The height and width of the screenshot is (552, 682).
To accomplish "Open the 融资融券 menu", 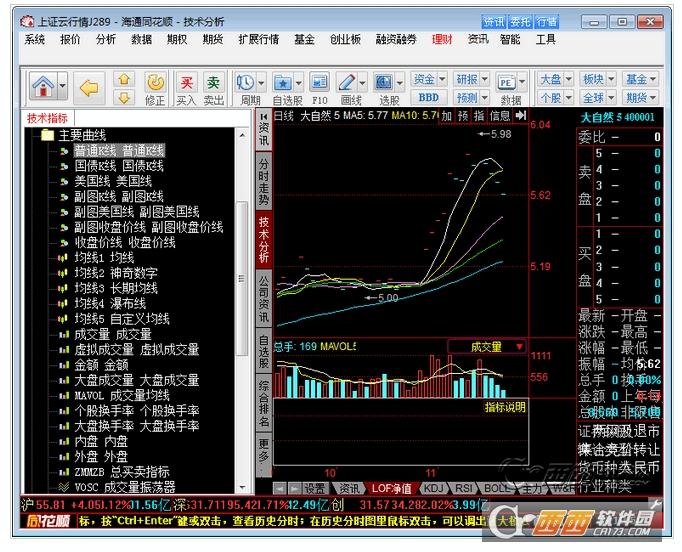I will tap(396, 40).
